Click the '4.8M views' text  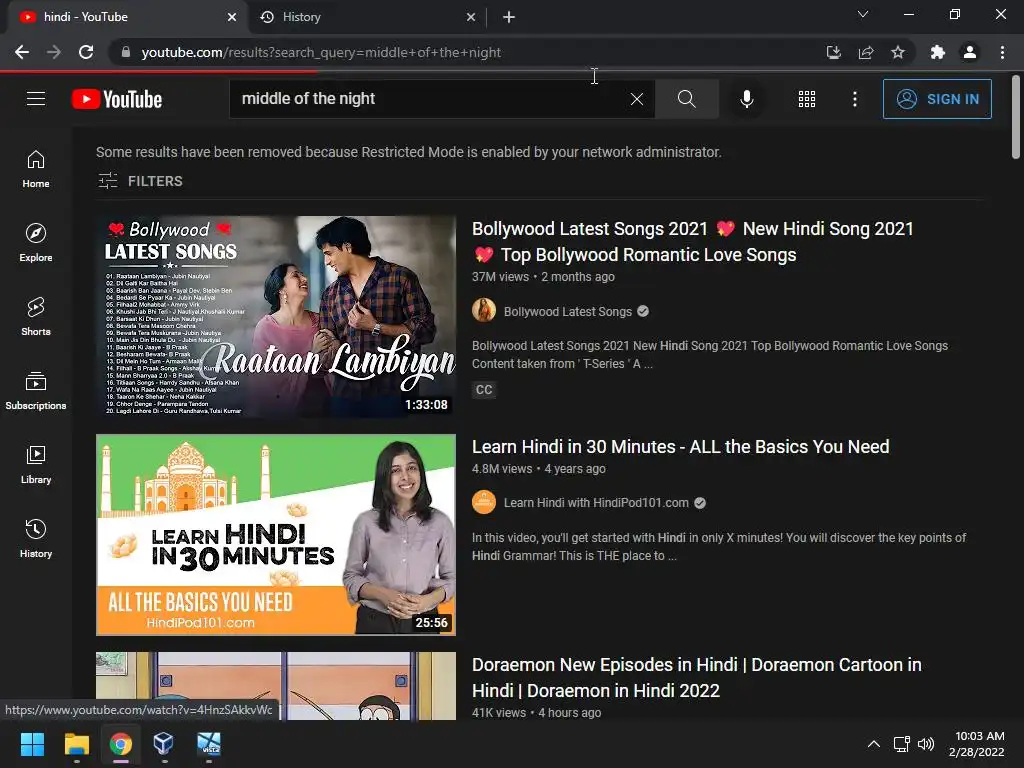(x=502, y=469)
